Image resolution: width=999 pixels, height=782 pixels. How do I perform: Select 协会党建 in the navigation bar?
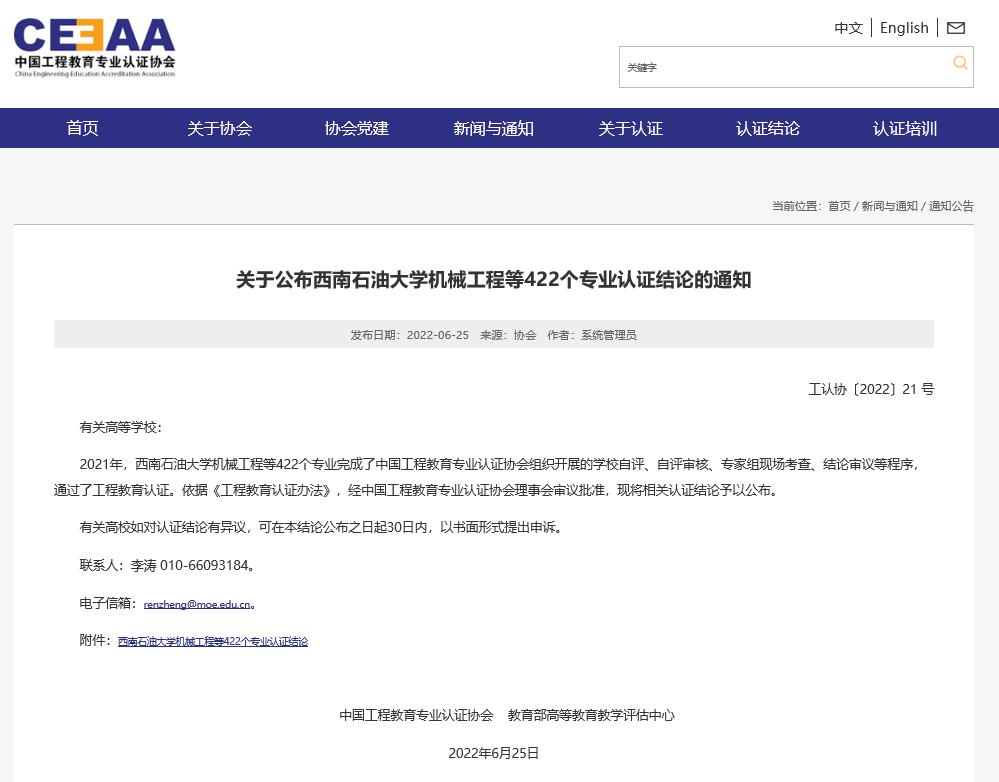[356, 128]
